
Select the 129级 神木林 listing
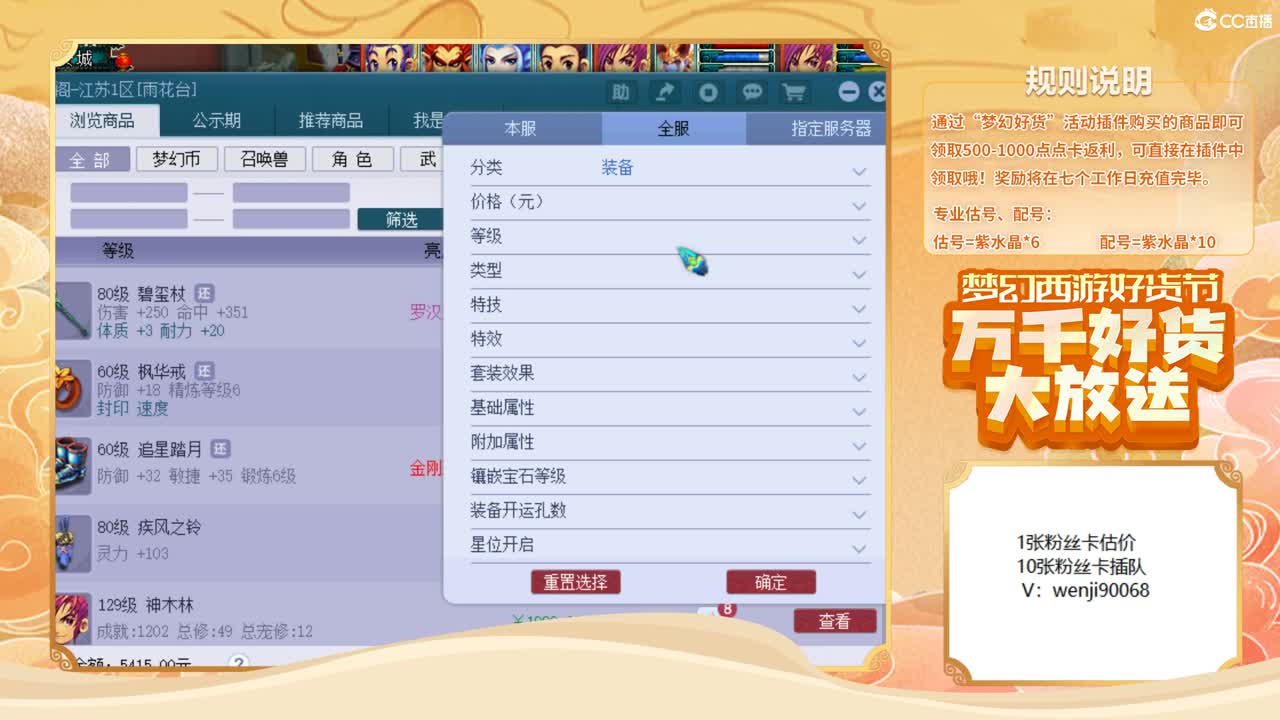point(250,618)
